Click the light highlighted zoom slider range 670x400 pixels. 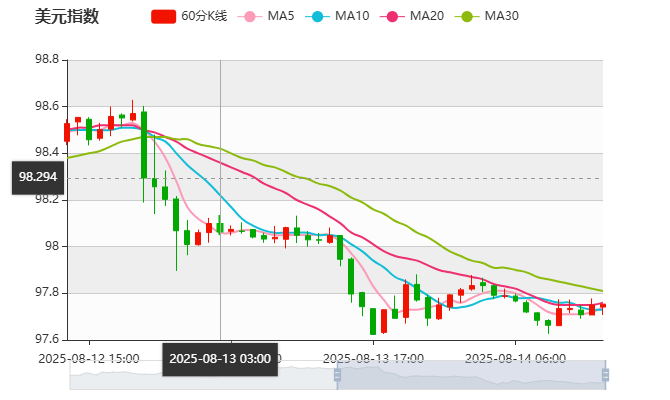pos(470,376)
